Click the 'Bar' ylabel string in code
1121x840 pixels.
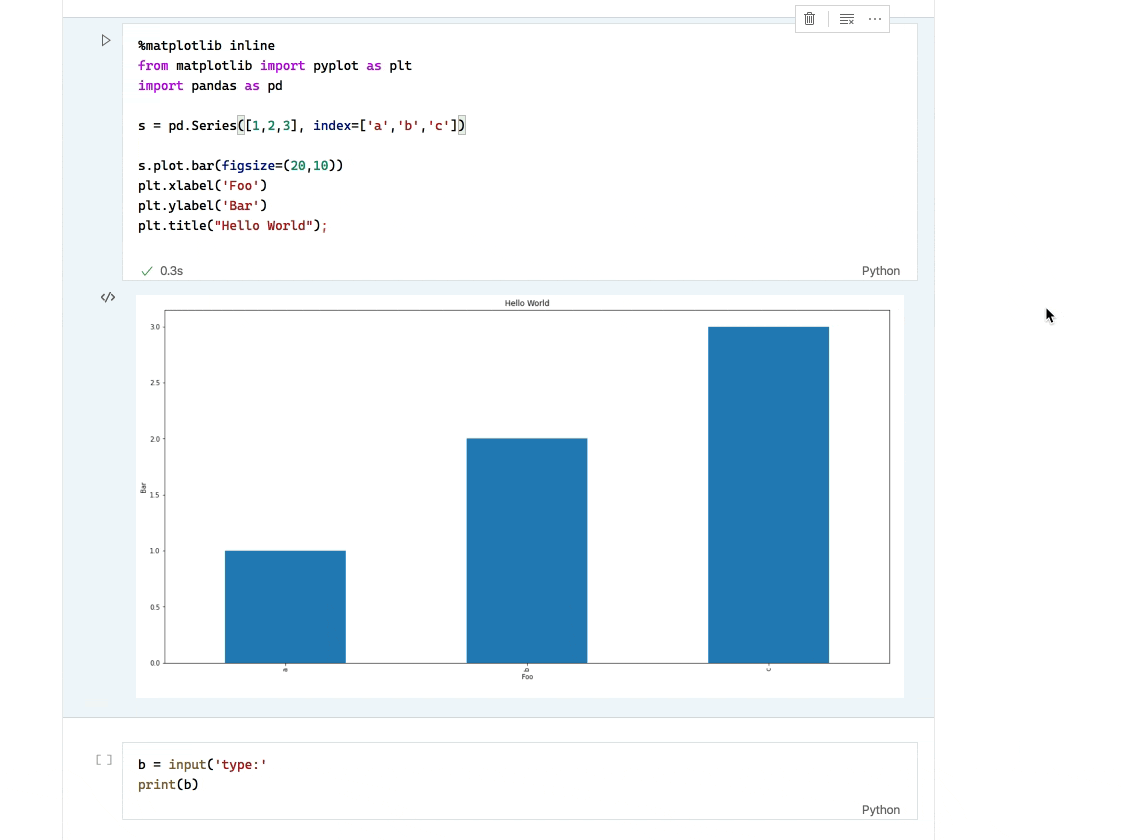click(x=240, y=205)
